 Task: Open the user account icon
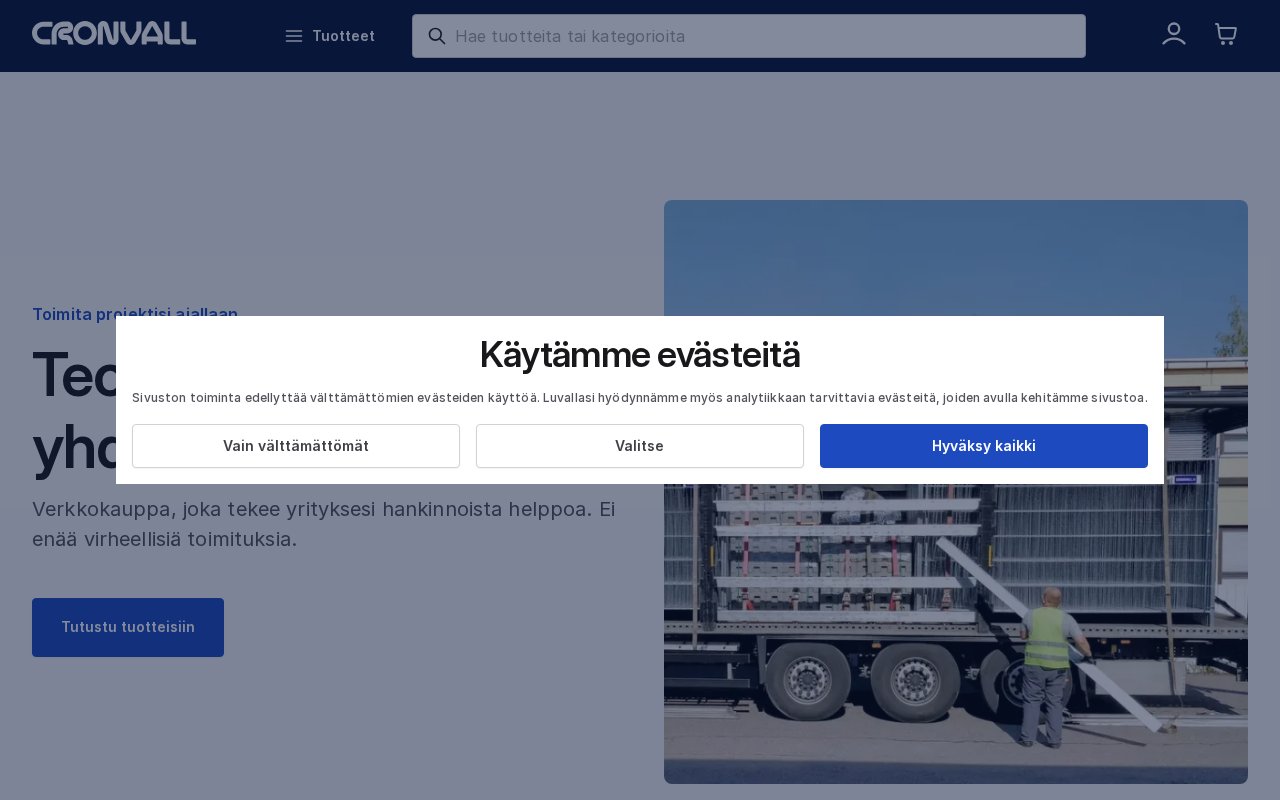[1174, 35]
